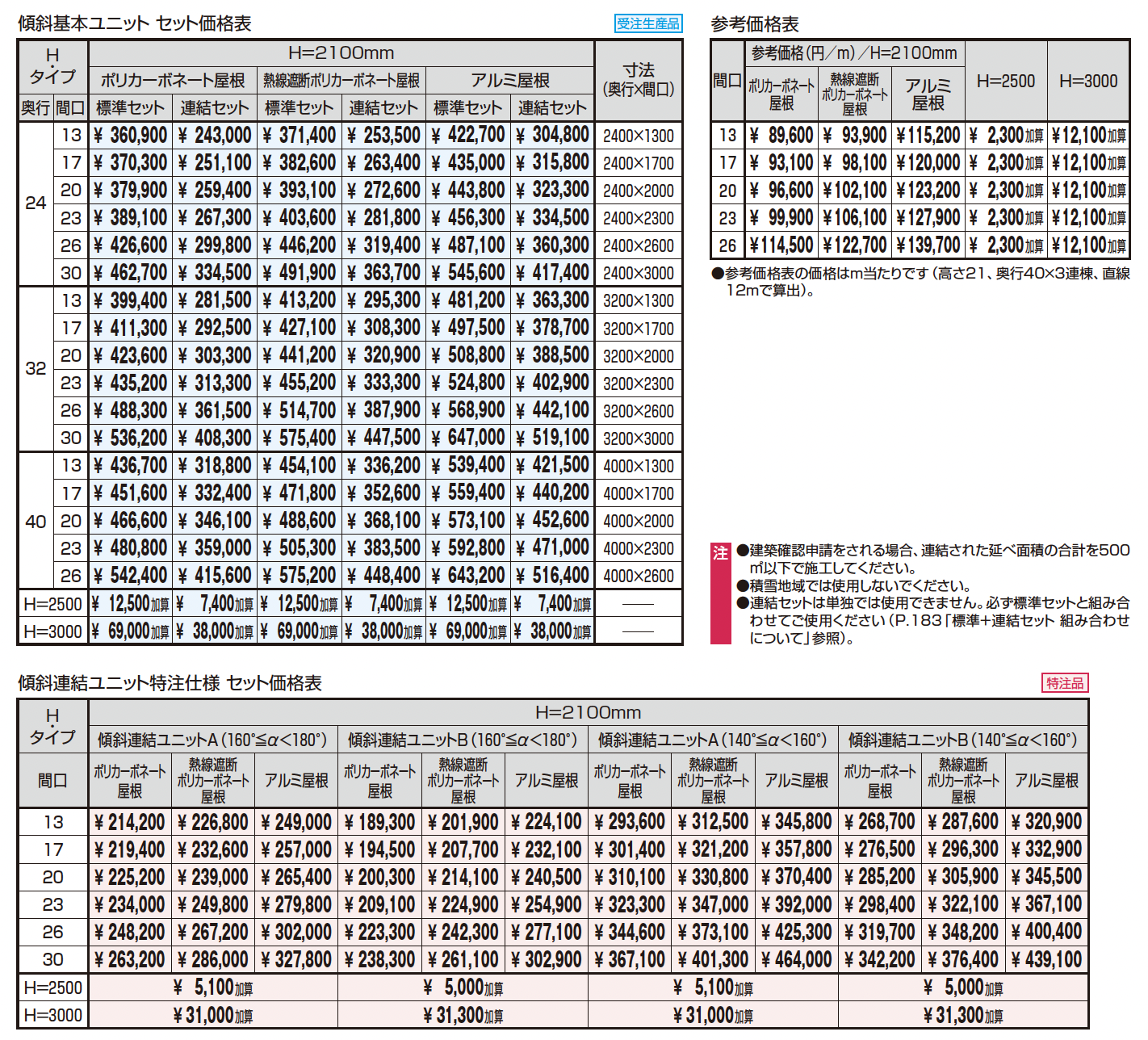The height and width of the screenshot is (1040, 1148).
Task: Click the price ¥392,000 cell
Action: 796,905
